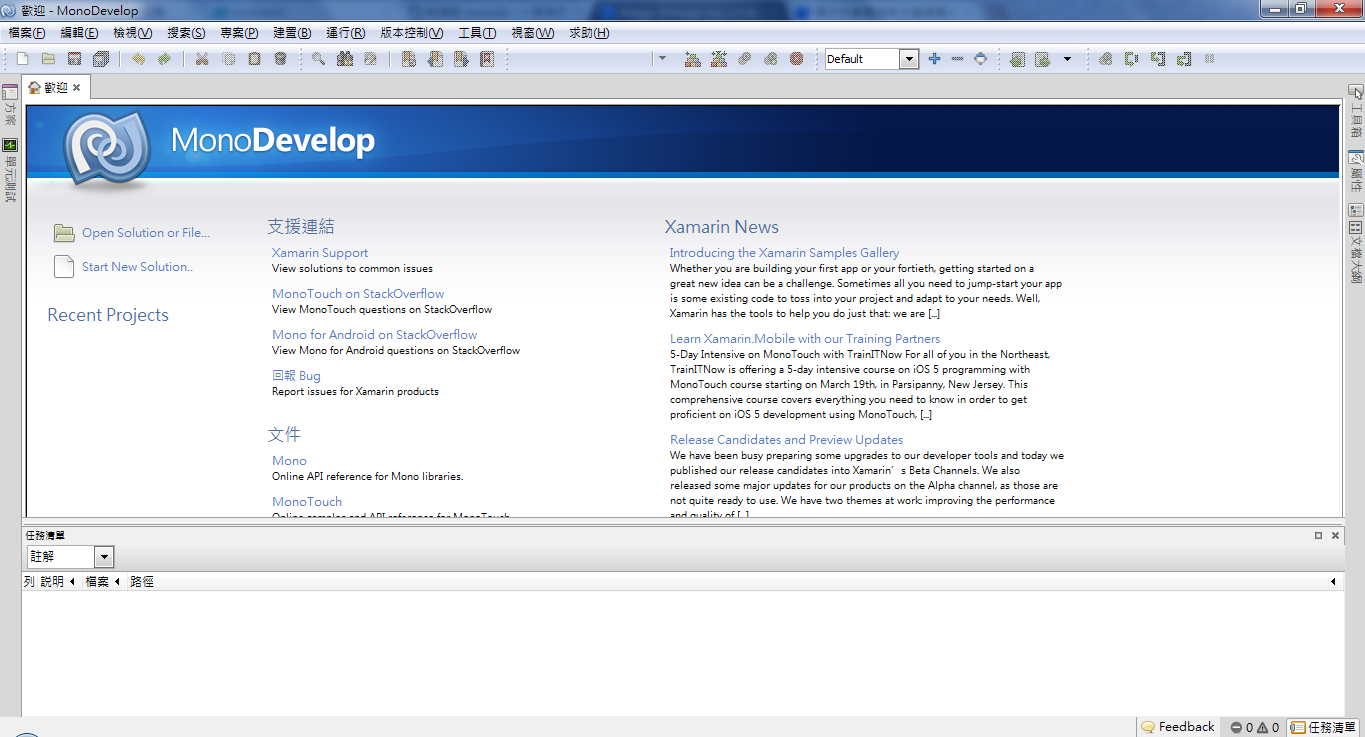Click Open Solution or File link

(x=146, y=233)
